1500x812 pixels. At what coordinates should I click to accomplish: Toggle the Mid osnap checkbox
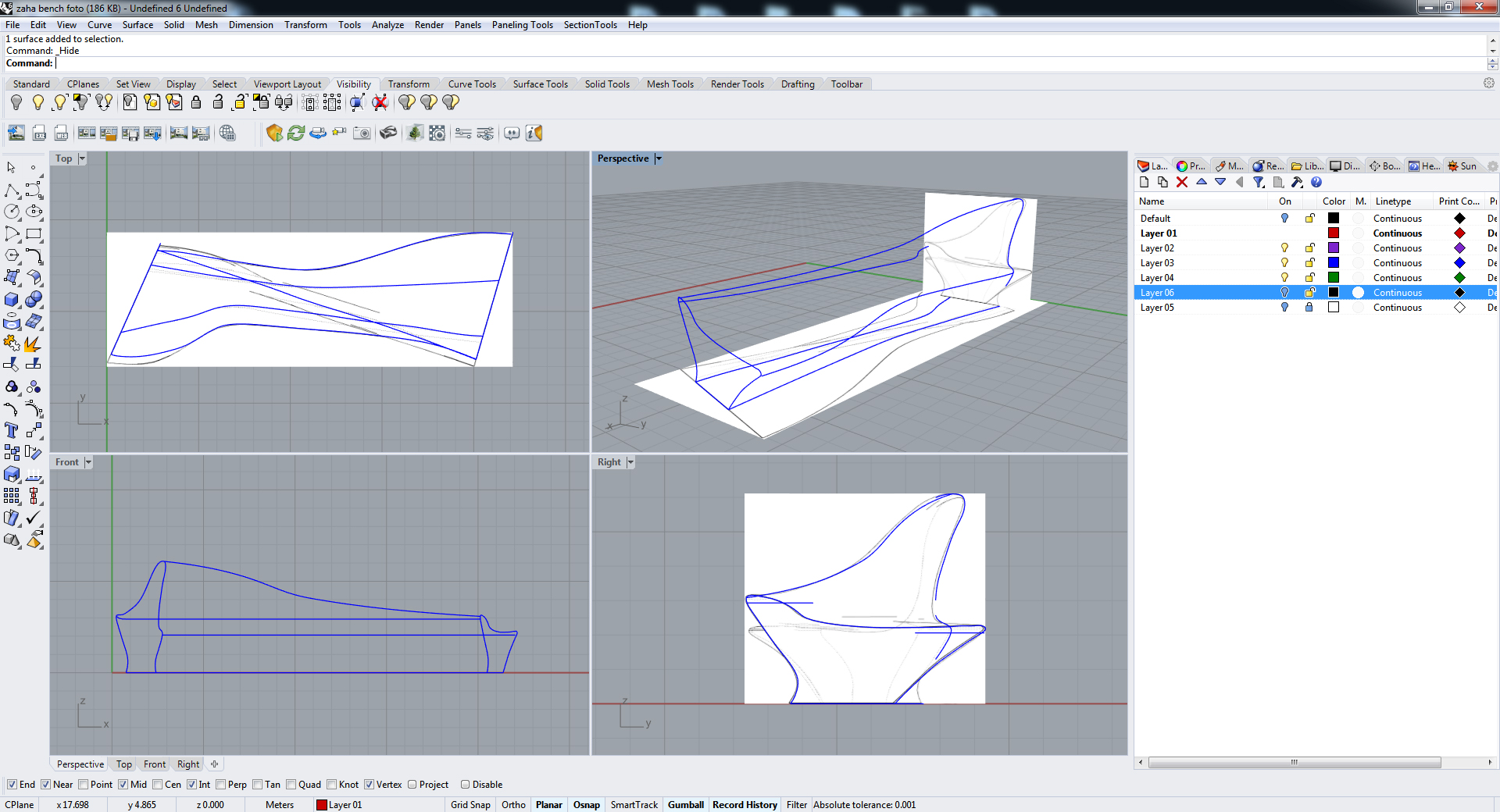pos(123,785)
